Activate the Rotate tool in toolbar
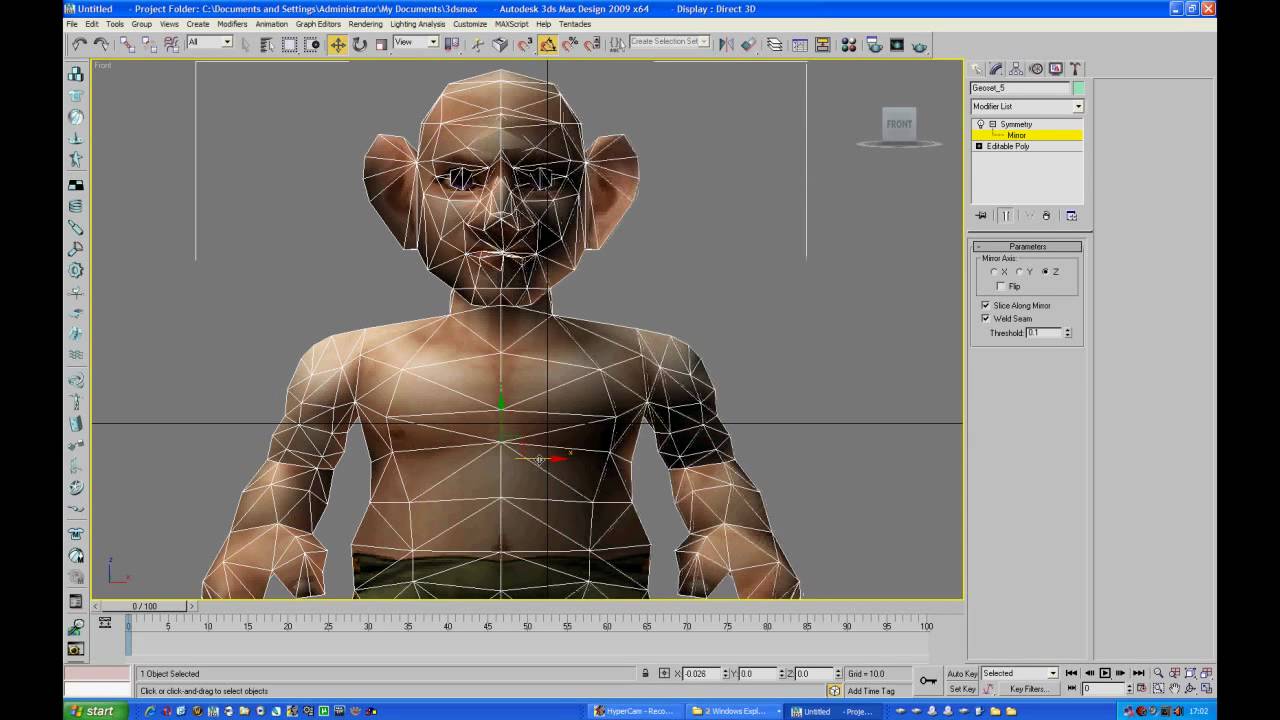The width and height of the screenshot is (1280, 720). tap(359, 44)
